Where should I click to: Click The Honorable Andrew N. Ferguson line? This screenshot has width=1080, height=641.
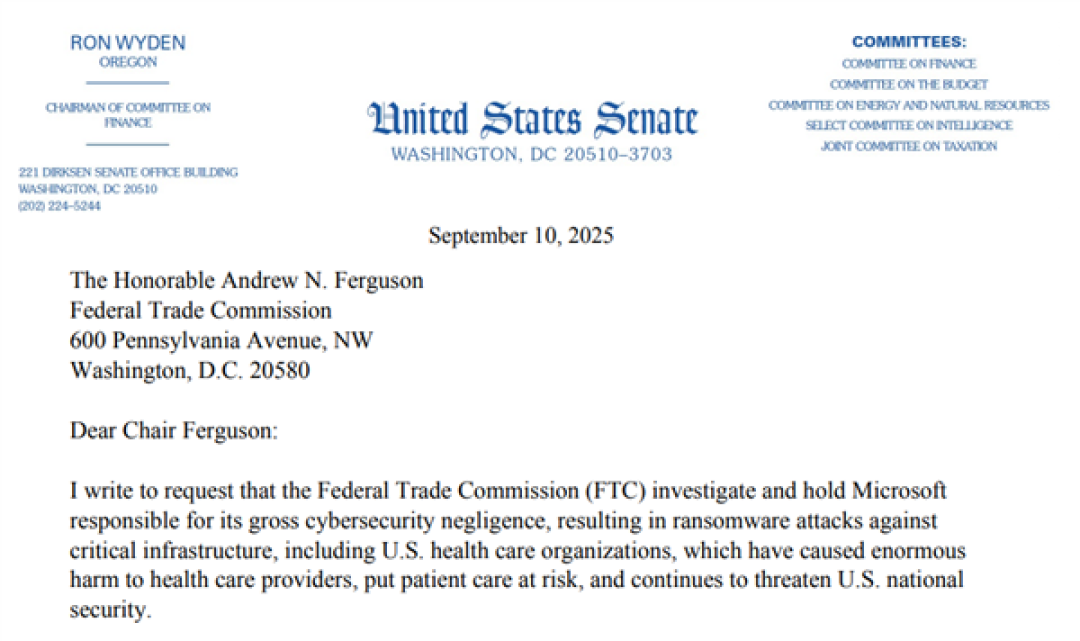247,280
